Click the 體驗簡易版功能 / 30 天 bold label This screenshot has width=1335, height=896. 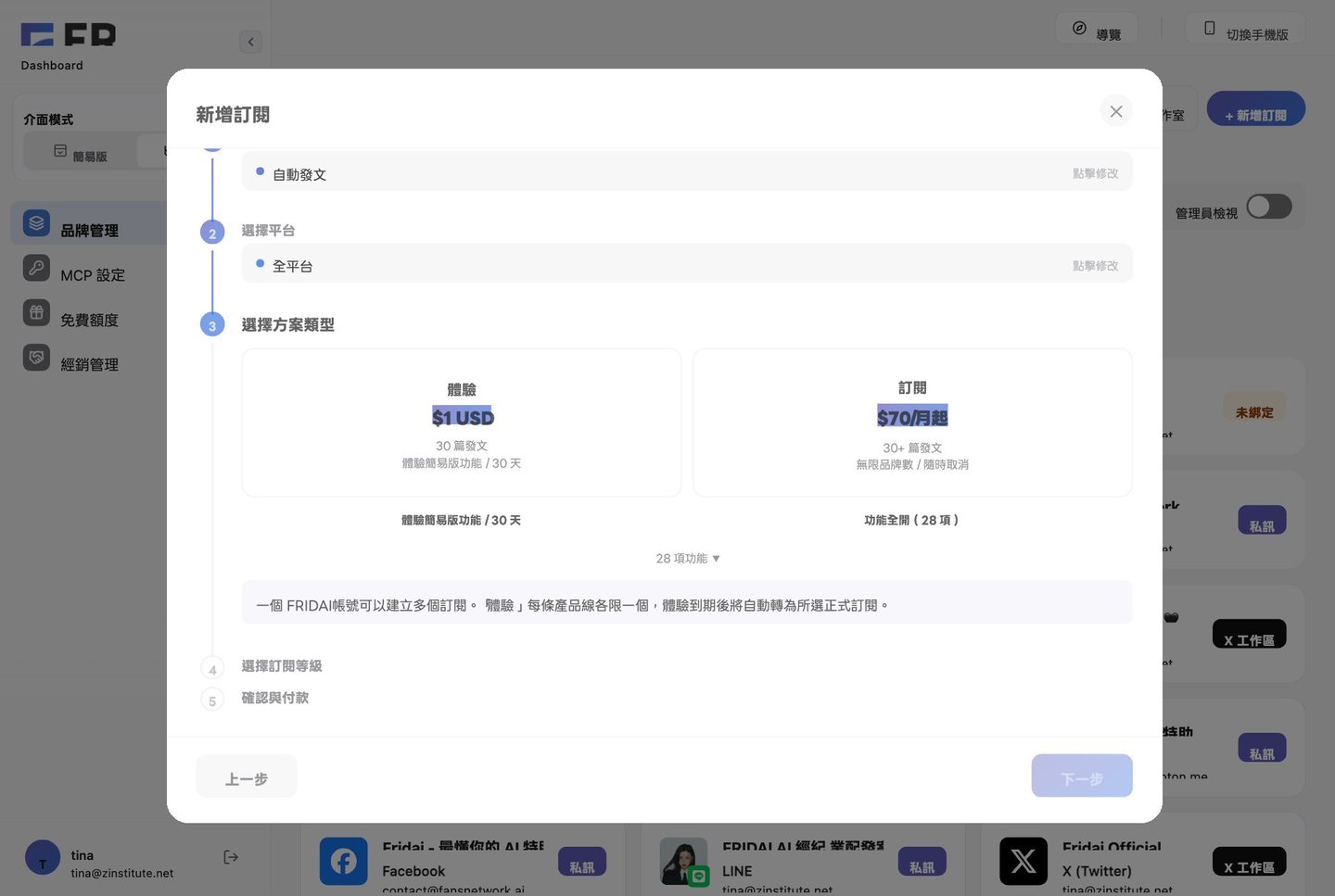[x=462, y=521]
